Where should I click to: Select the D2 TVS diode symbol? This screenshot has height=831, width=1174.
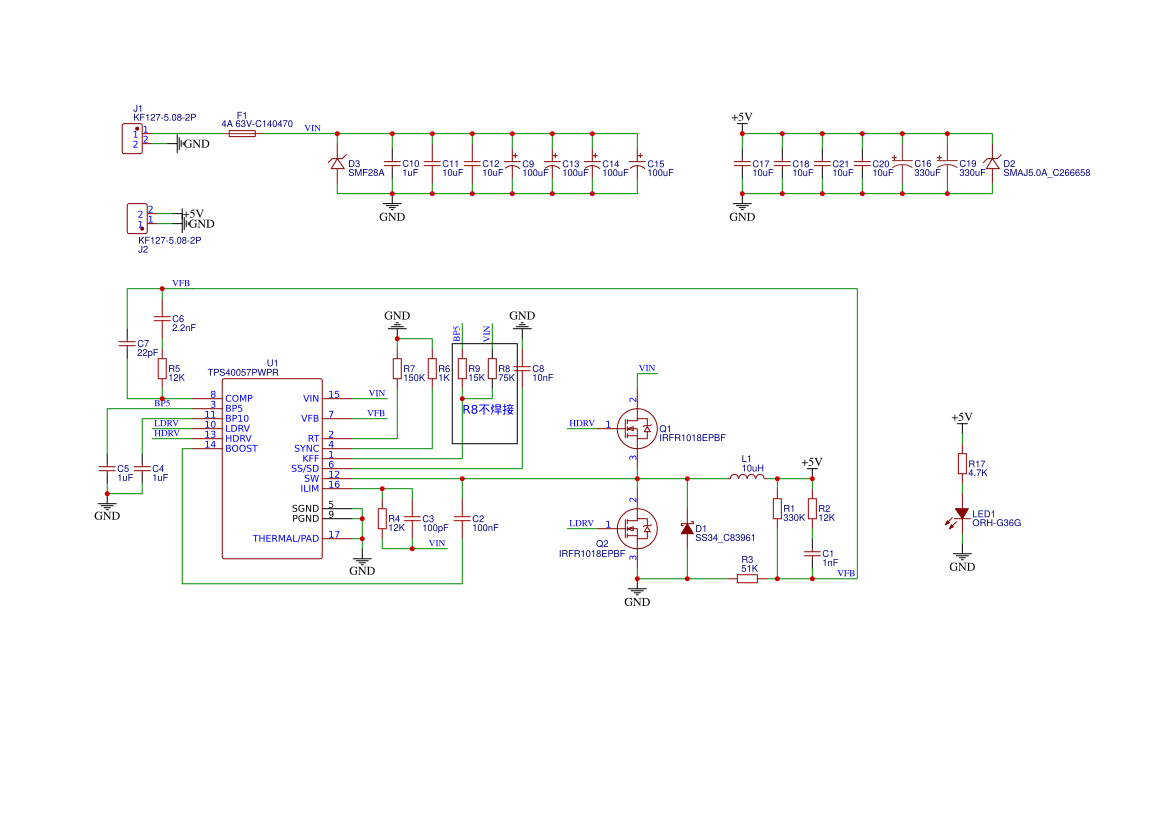coord(992,163)
